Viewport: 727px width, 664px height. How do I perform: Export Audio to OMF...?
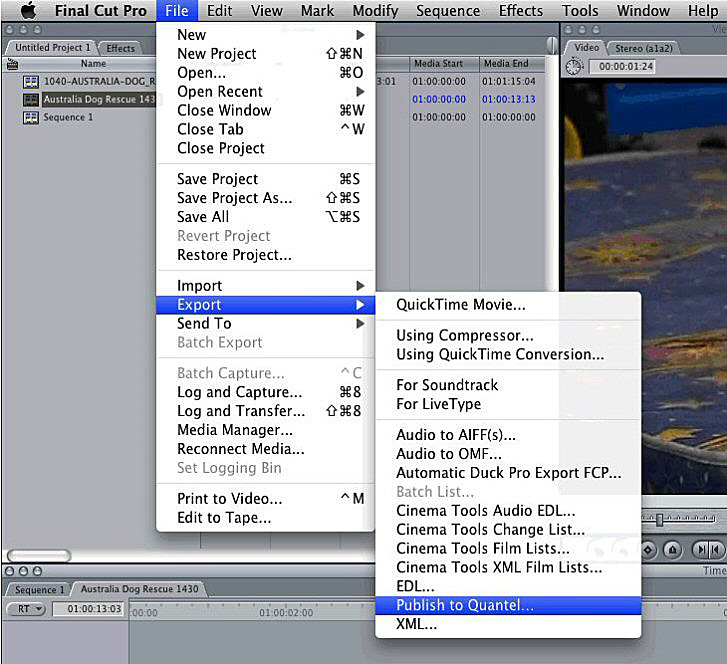tap(508, 454)
